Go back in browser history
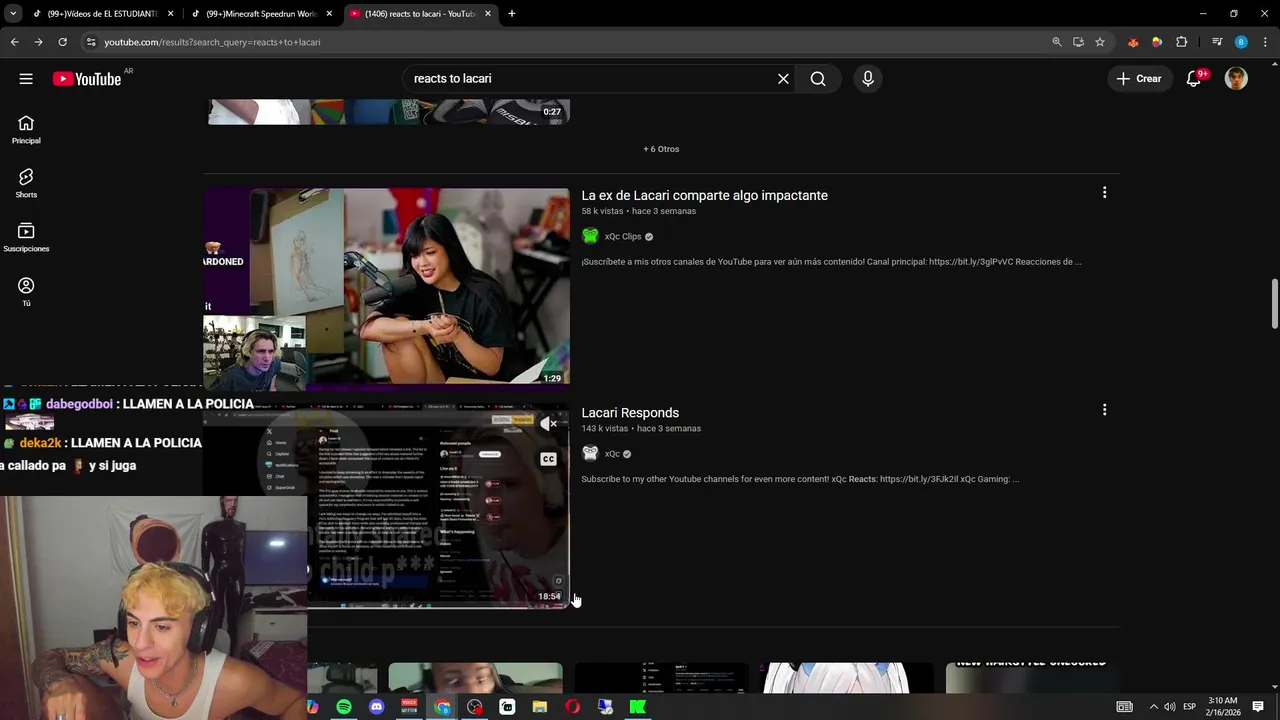 tap(14, 42)
